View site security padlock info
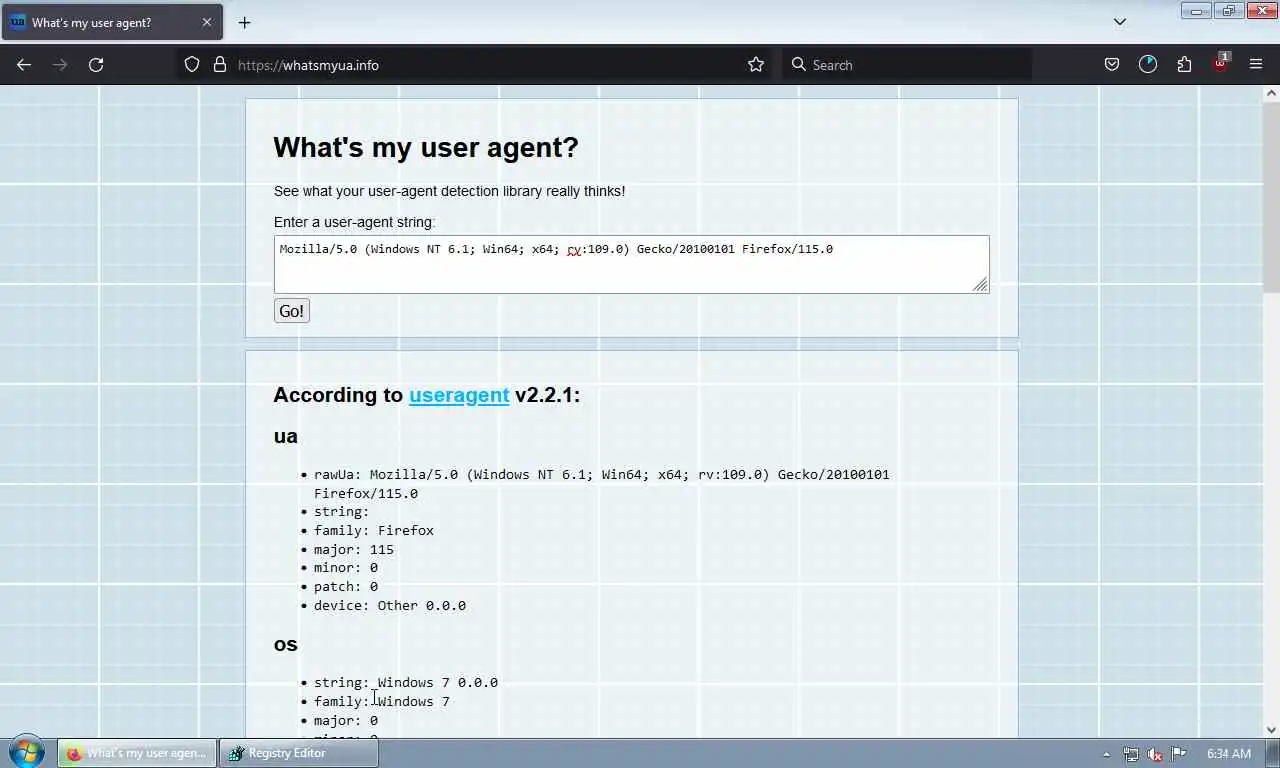The image size is (1280, 768). tap(220, 65)
